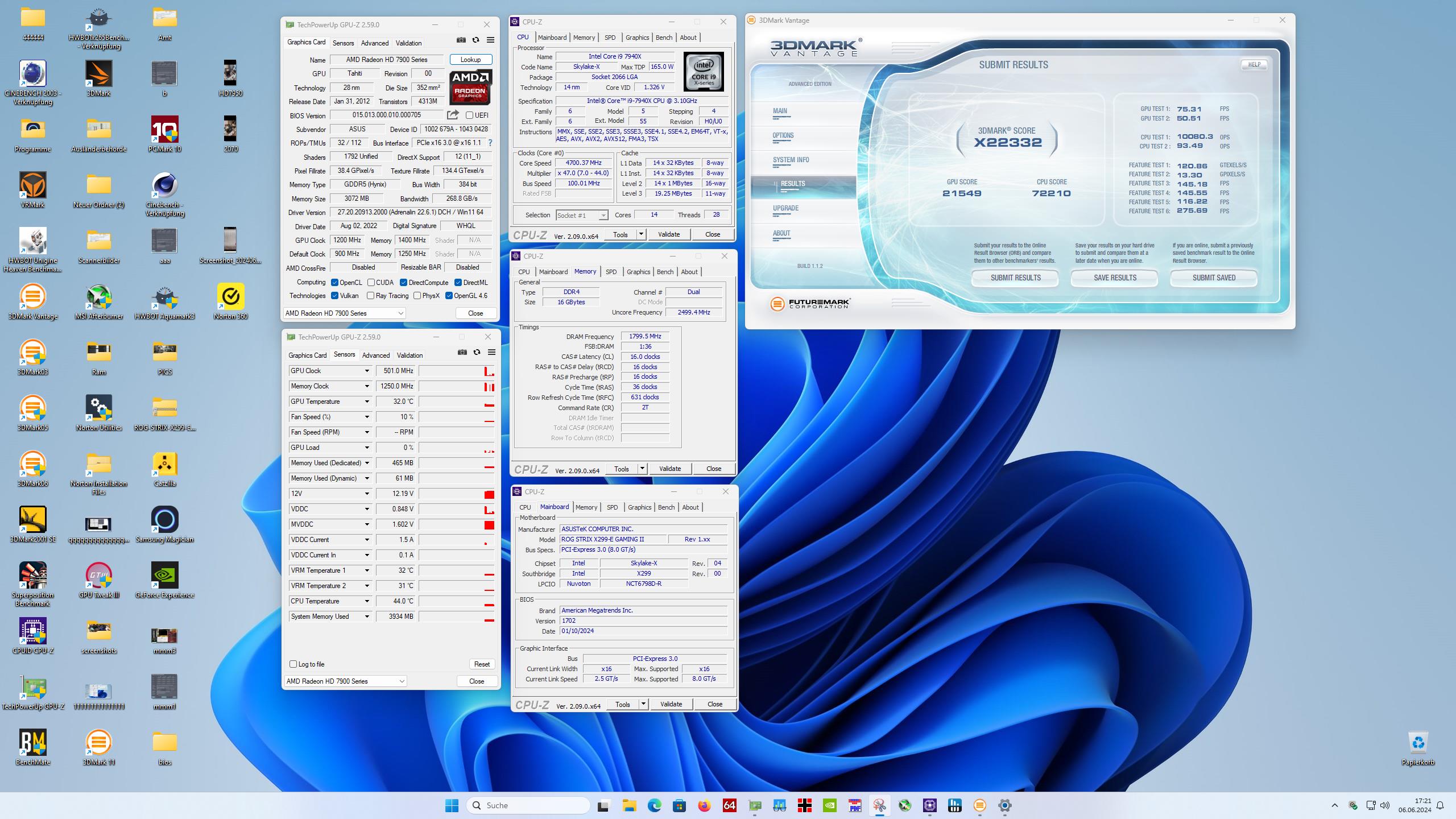Viewport: 1456px width, 819px height.
Task: Open GPU Tweak III desktop icon
Action: coord(99,581)
